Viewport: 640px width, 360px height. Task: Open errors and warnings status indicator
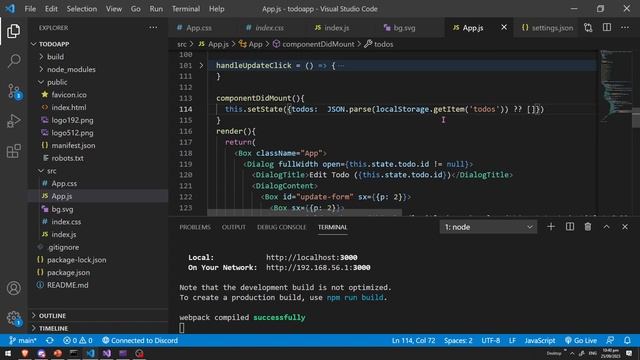click(78, 340)
